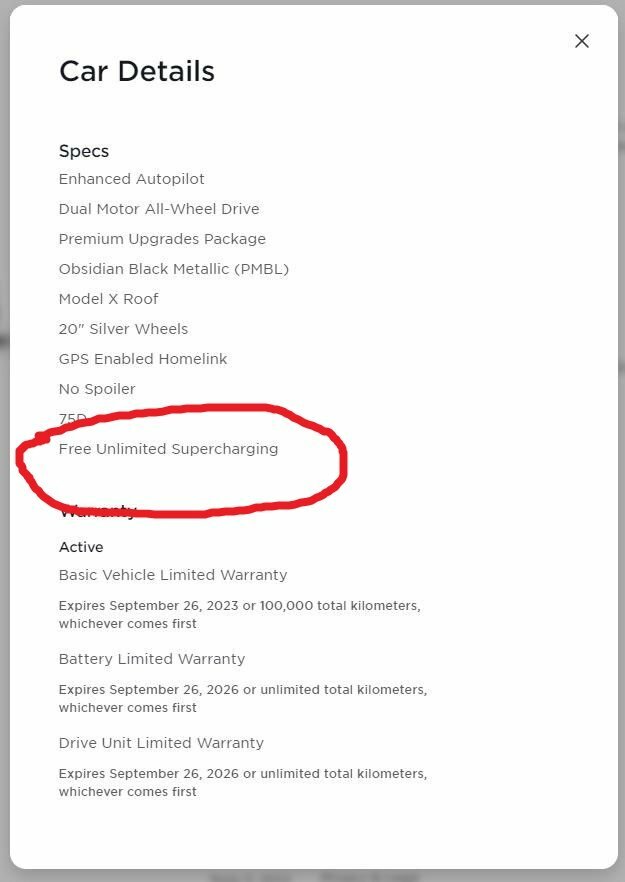The image size is (625, 882).
Task: Select Basic Vehicle Limited Warranty title
Action: pyautogui.click(x=173, y=575)
